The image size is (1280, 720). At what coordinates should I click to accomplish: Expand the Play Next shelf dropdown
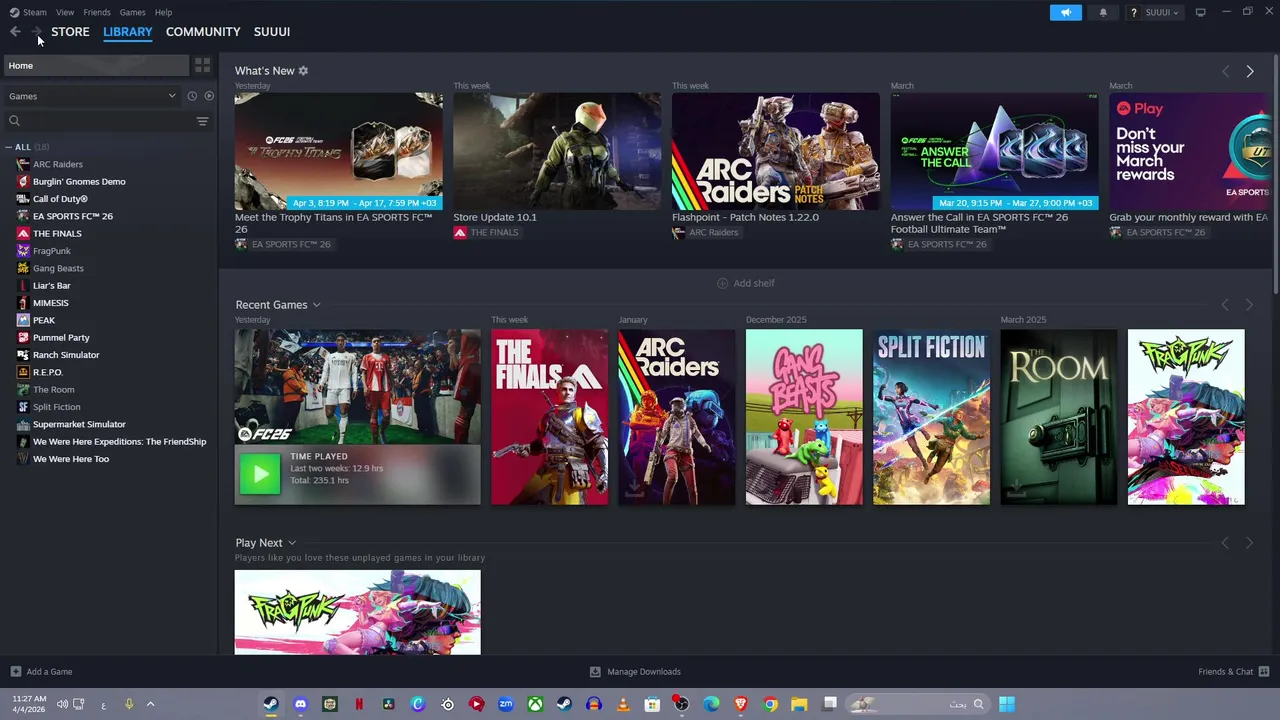point(292,543)
